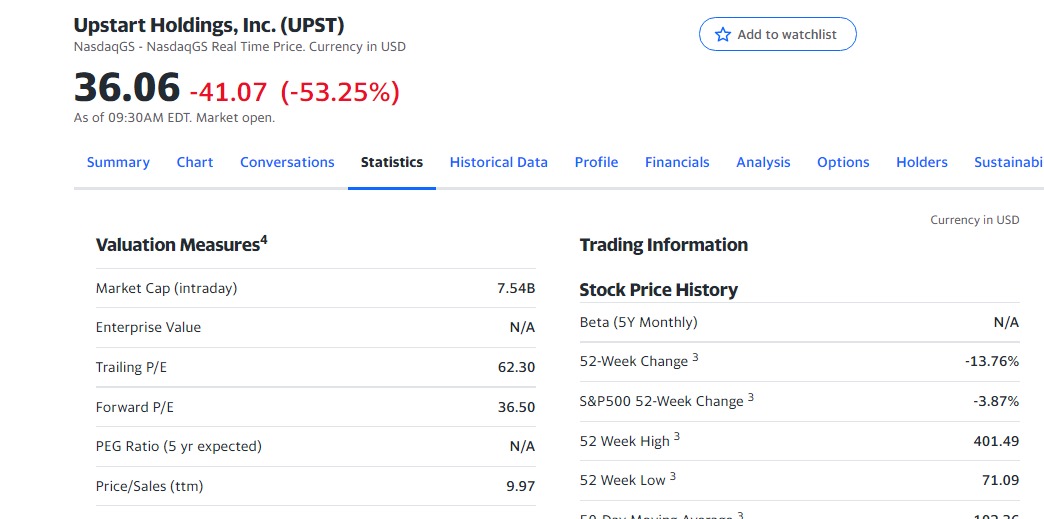Open the Profile tab
This screenshot has width=1044, height=519.
tap(597, 162)
